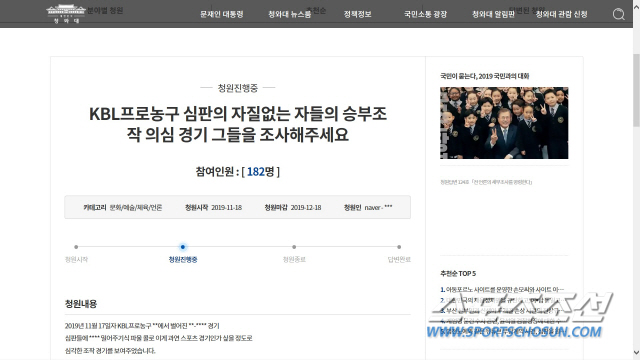Open the 문재인 대통령 menu
The width and height of the screenshot is (640, 360).
222,14
